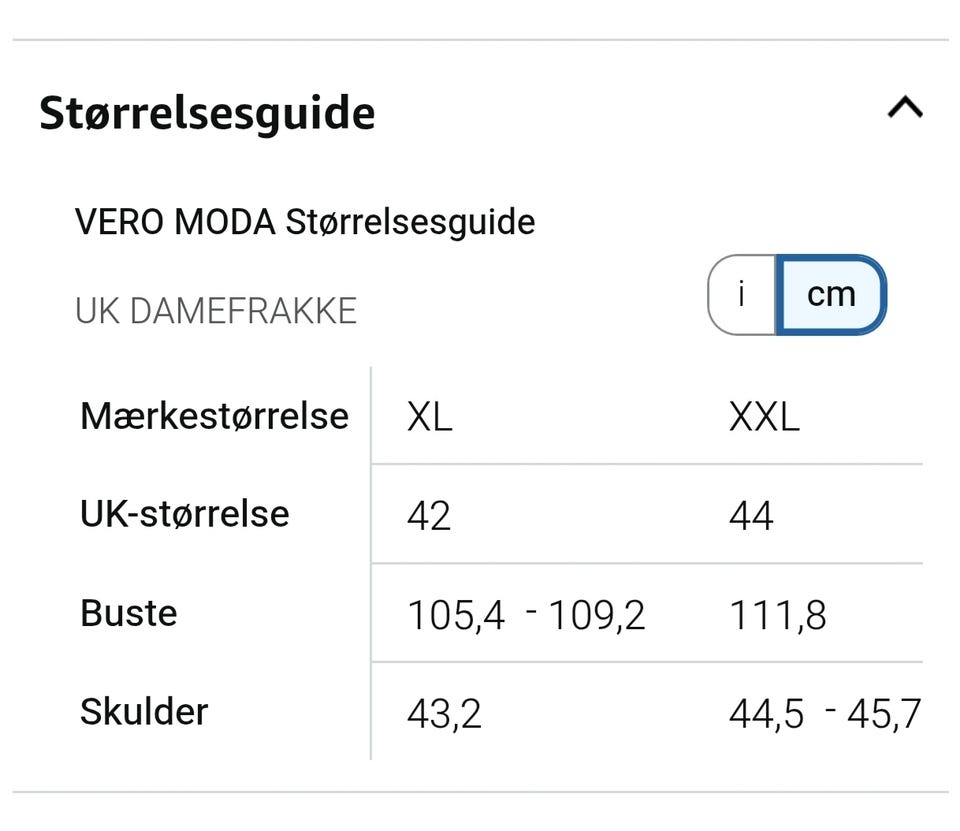Switch measurement units to inches
The width and height of the screenshot is (960, 831).
pos(741,294)
